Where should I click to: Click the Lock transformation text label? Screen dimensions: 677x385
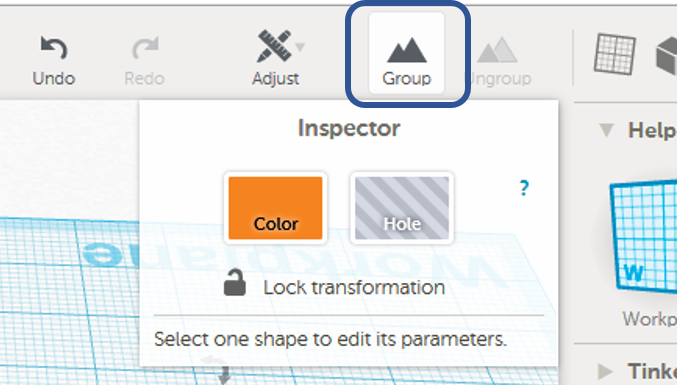pyautogui.click(x=354, y=287)
